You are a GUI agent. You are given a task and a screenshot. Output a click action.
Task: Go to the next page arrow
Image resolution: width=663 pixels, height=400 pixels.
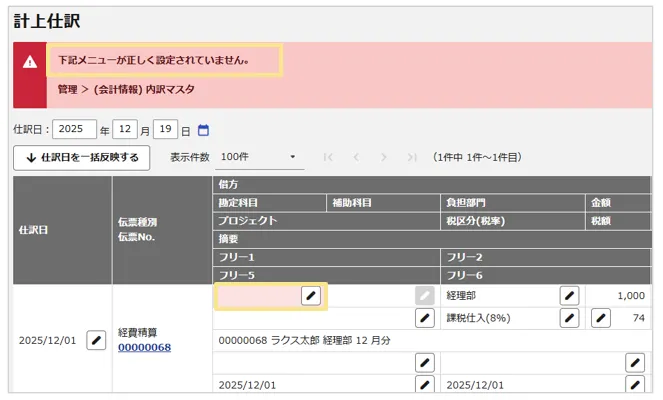click(x=384, y=158)
